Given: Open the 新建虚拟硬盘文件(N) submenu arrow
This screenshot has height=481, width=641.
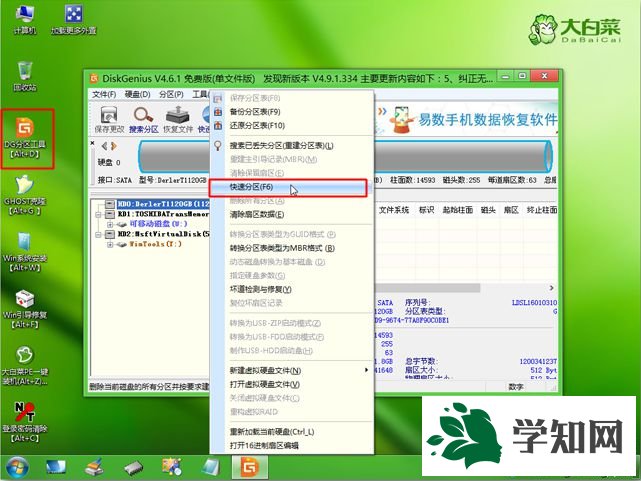Looking at the screenshot, I should tap(366, 370).
